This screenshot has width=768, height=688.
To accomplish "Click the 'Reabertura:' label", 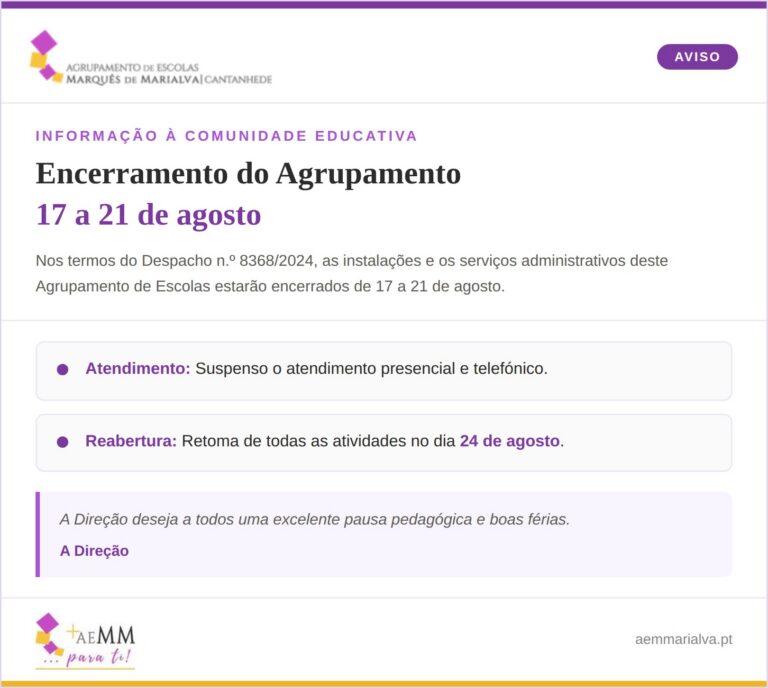I will click(x=131, y=441).
